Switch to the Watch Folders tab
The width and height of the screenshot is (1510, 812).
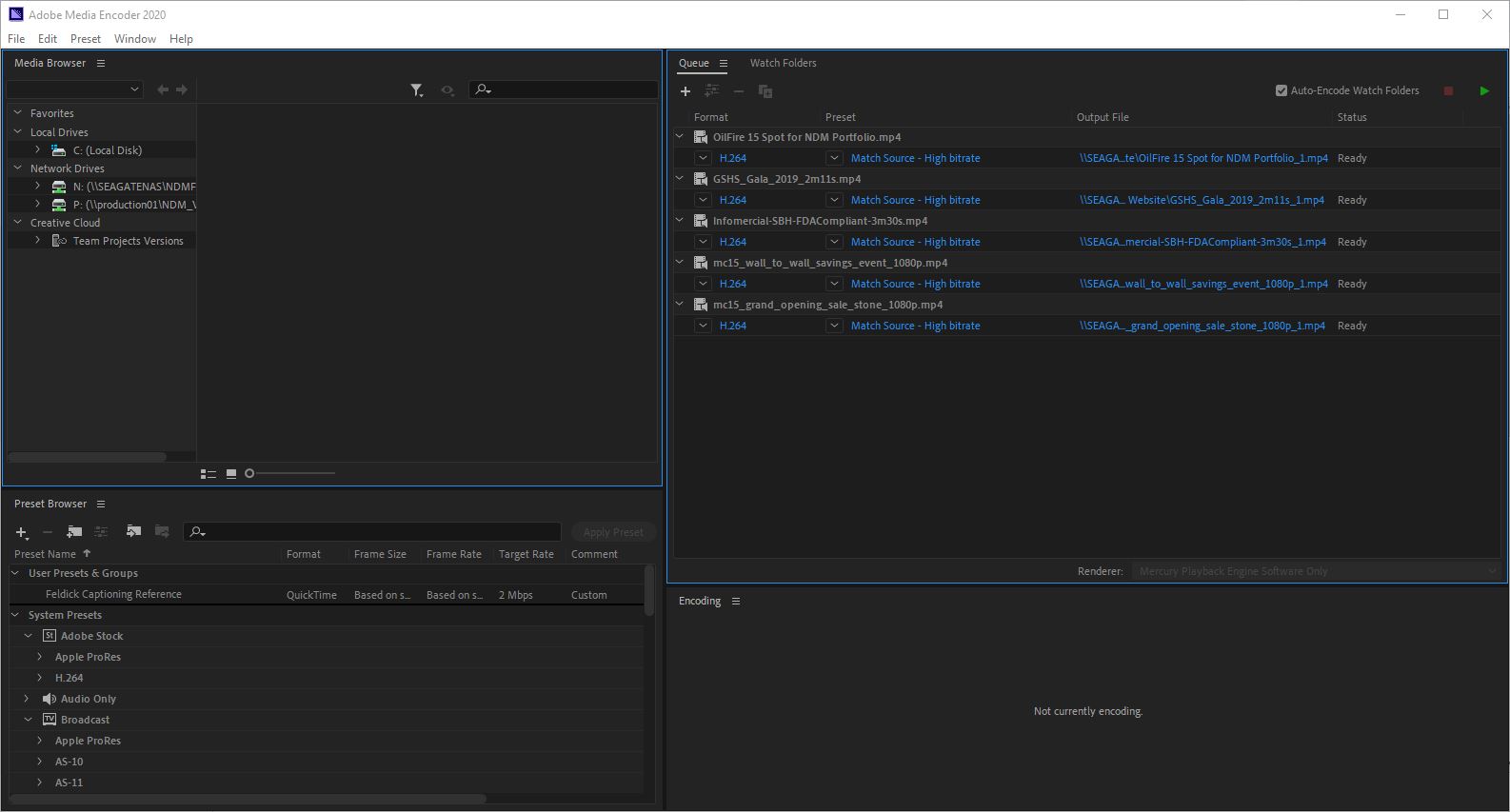pos(783,64)
